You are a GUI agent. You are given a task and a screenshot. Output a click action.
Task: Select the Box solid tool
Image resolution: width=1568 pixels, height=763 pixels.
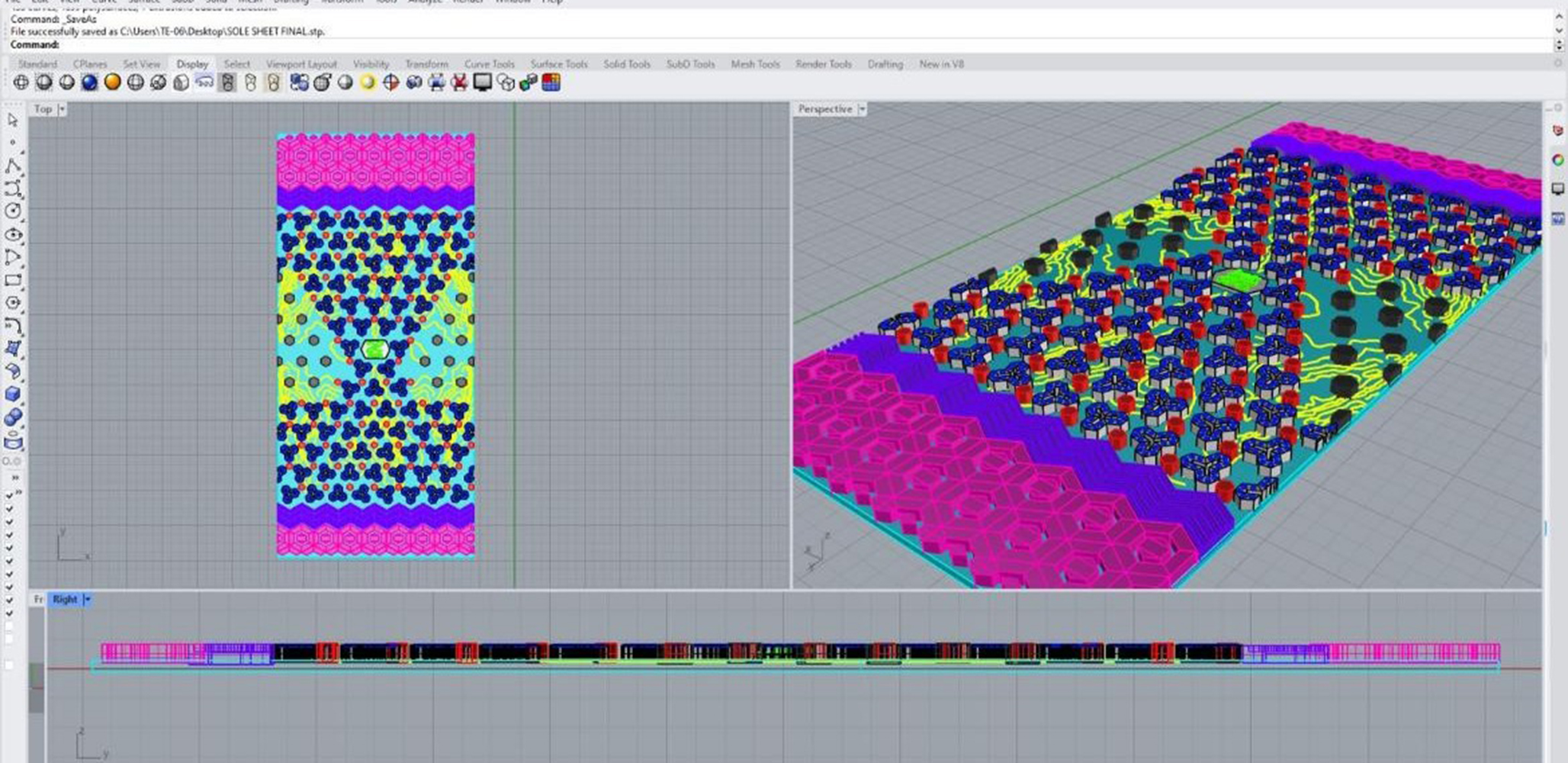coord(13,394)
